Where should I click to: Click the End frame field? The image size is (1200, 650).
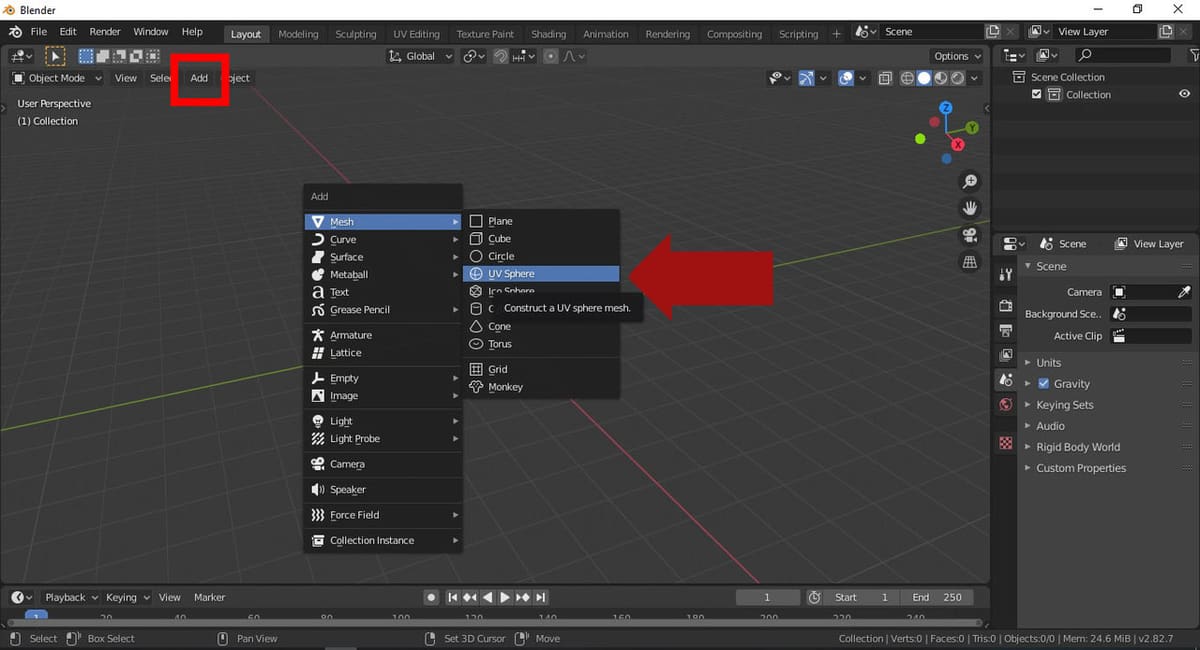point(937,597)
